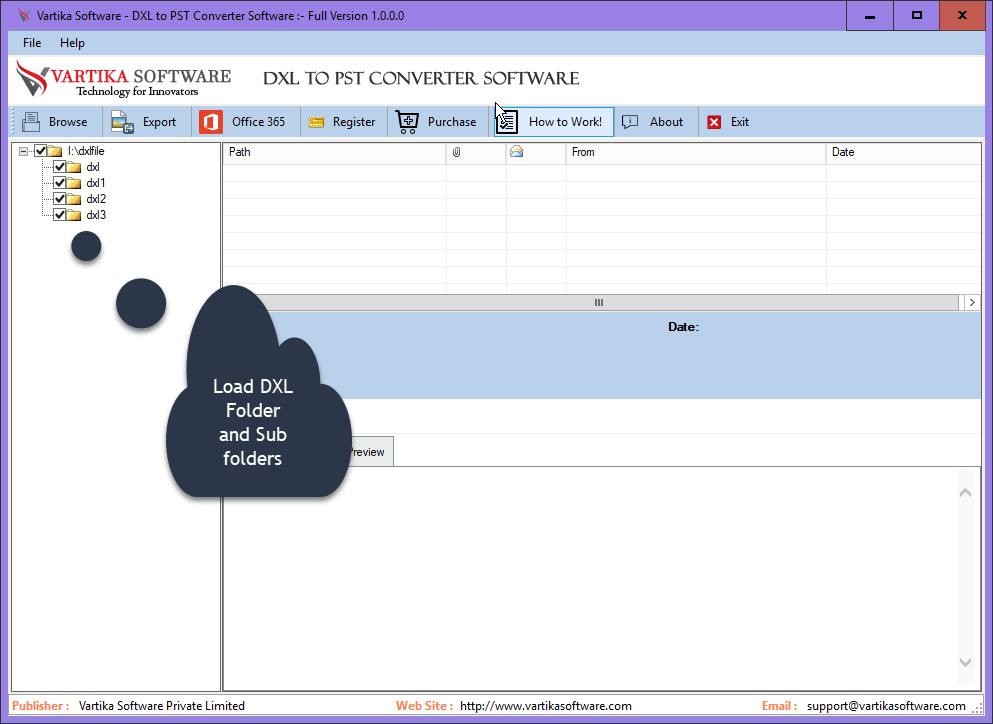The width and height of the screenshot is (993, 724).
Task: Click the dxl1 folder icon
Action: tap(74, 183)
